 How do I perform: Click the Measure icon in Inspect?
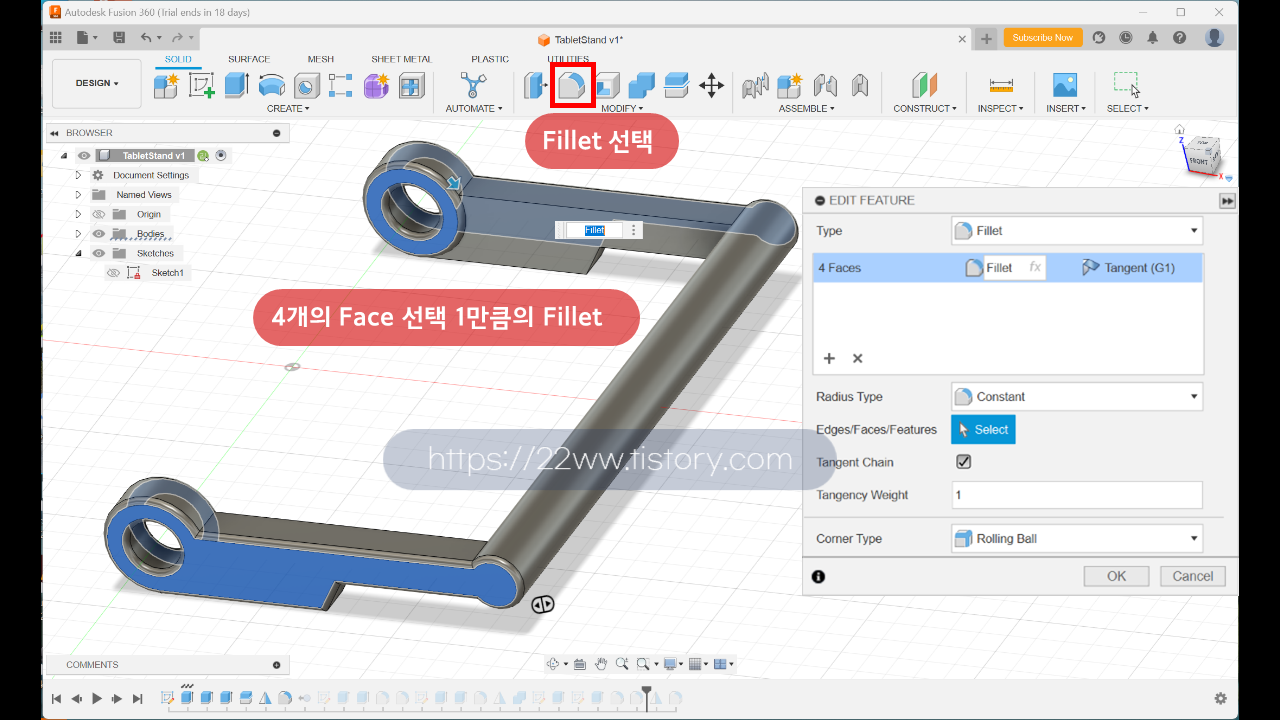pyautogui.click(x=1000, y=85)
